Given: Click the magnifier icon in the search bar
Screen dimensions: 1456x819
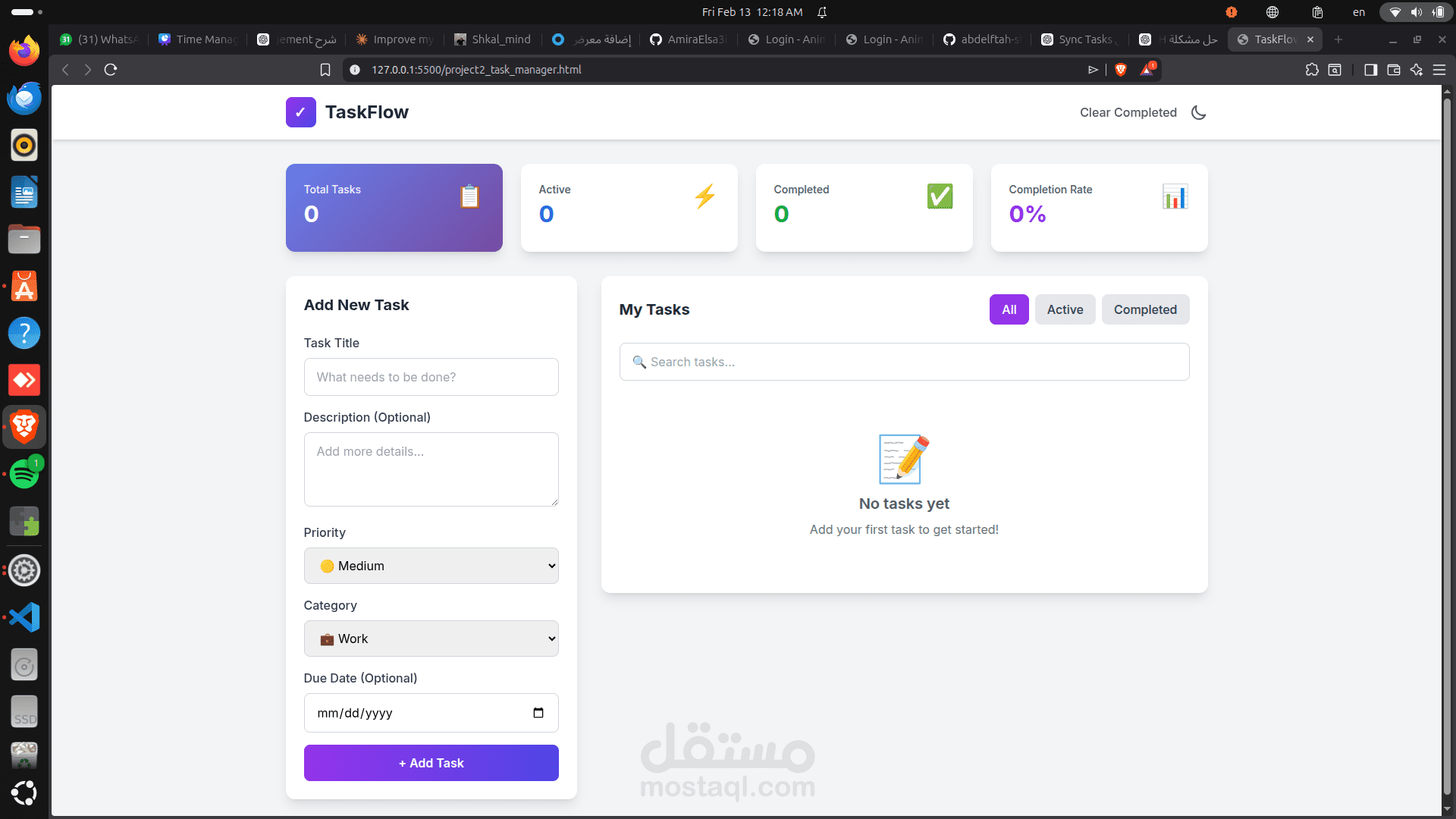Looking at the screenshot, I should [x=639, y=362].
